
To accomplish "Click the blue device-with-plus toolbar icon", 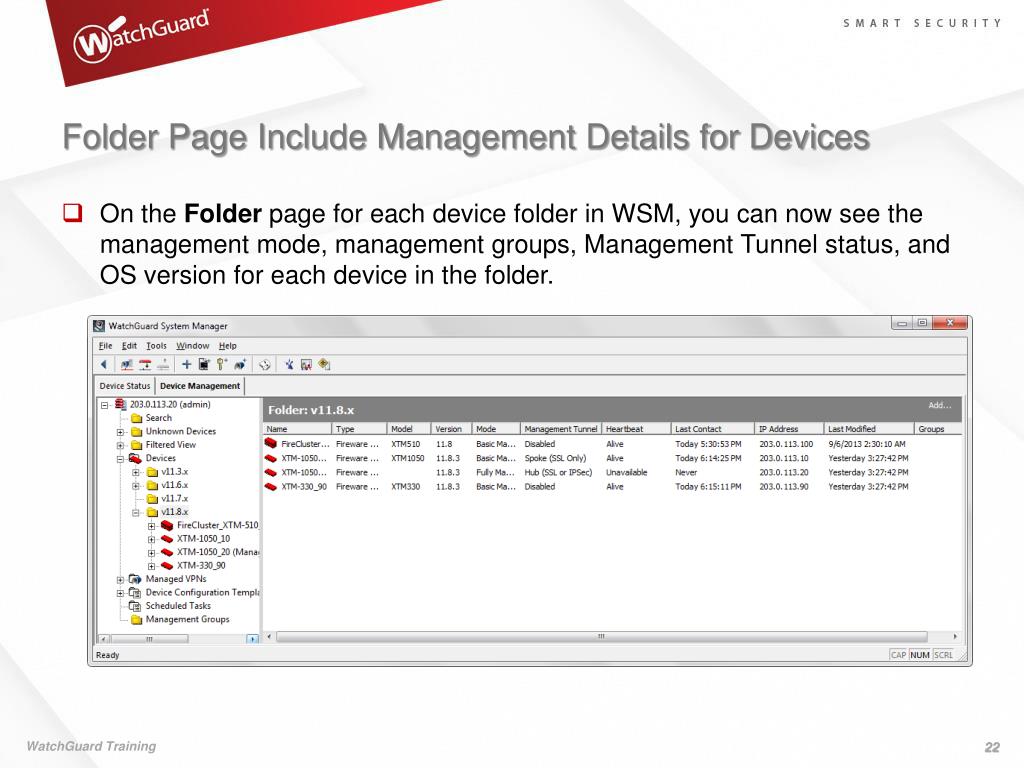I will pyautogui.click(x=240, y=364).
